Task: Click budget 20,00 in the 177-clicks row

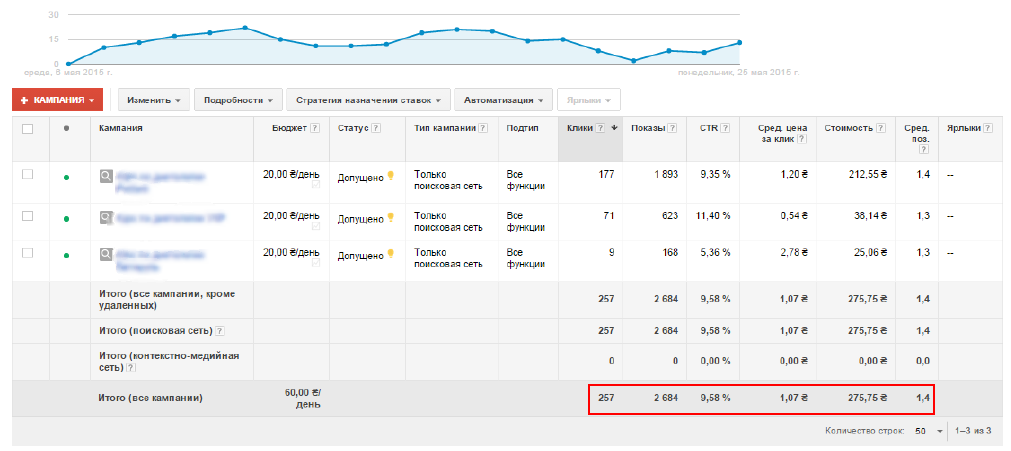Action: click(291, 174)
